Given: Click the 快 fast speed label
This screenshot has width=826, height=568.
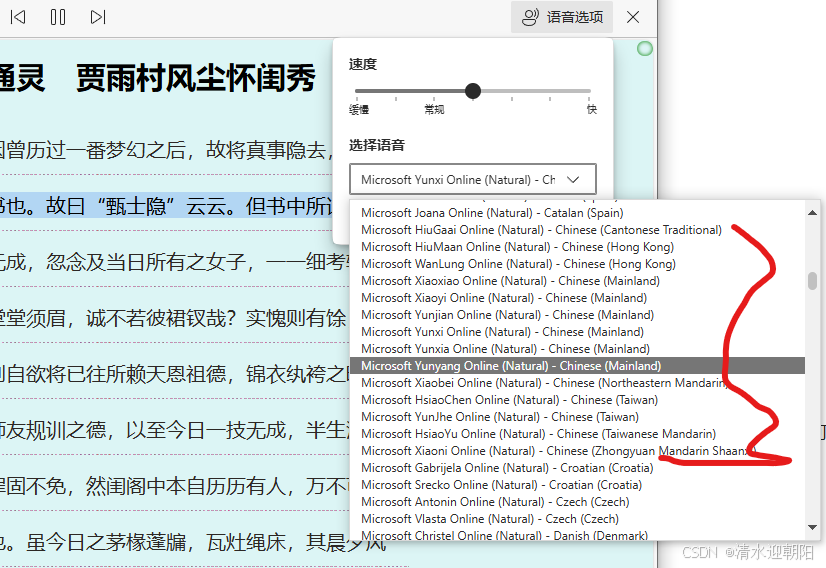Looking at the screenshot, I should pos(592,109).
